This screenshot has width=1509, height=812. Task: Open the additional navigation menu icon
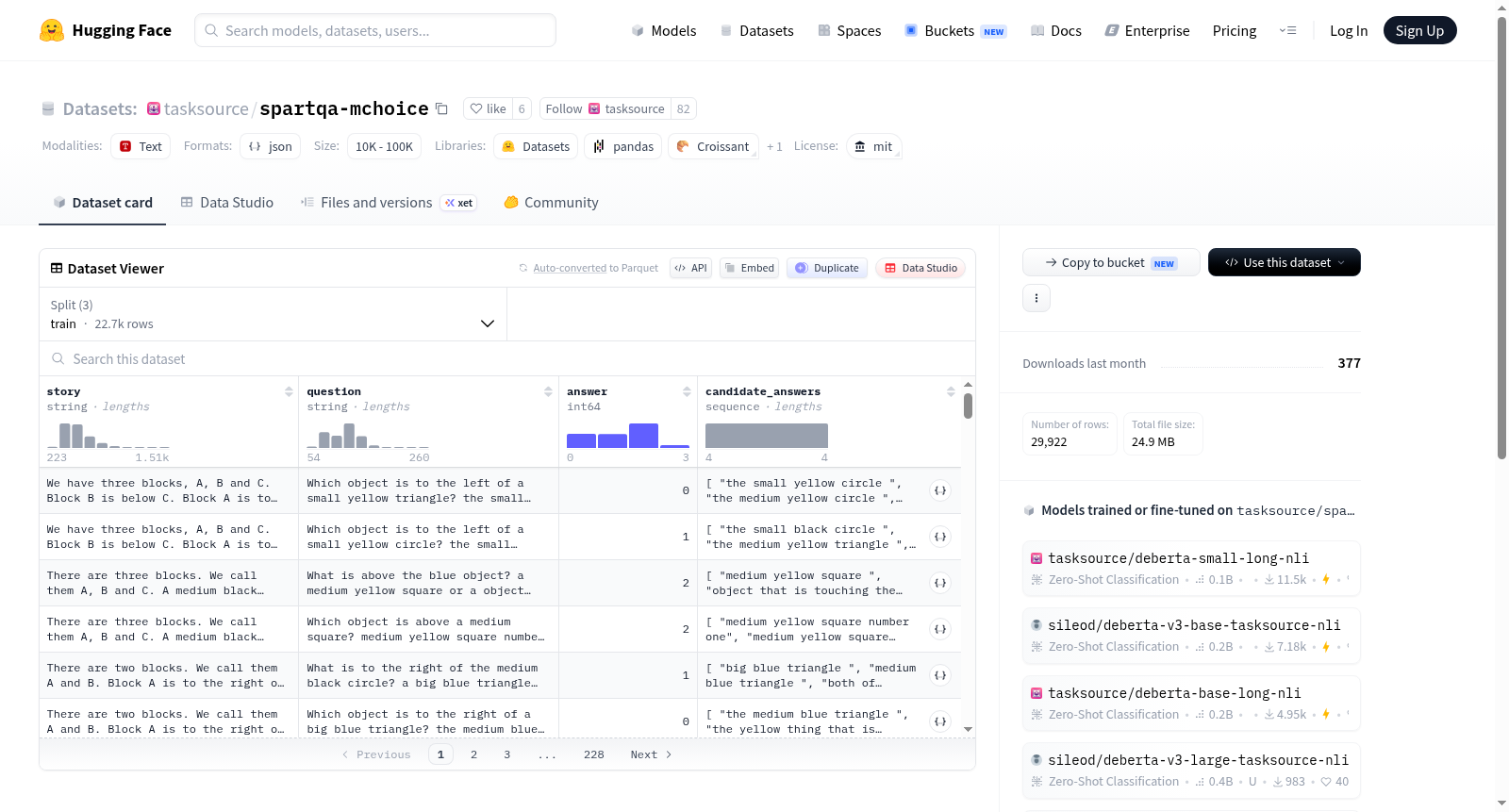[1287, 30]
